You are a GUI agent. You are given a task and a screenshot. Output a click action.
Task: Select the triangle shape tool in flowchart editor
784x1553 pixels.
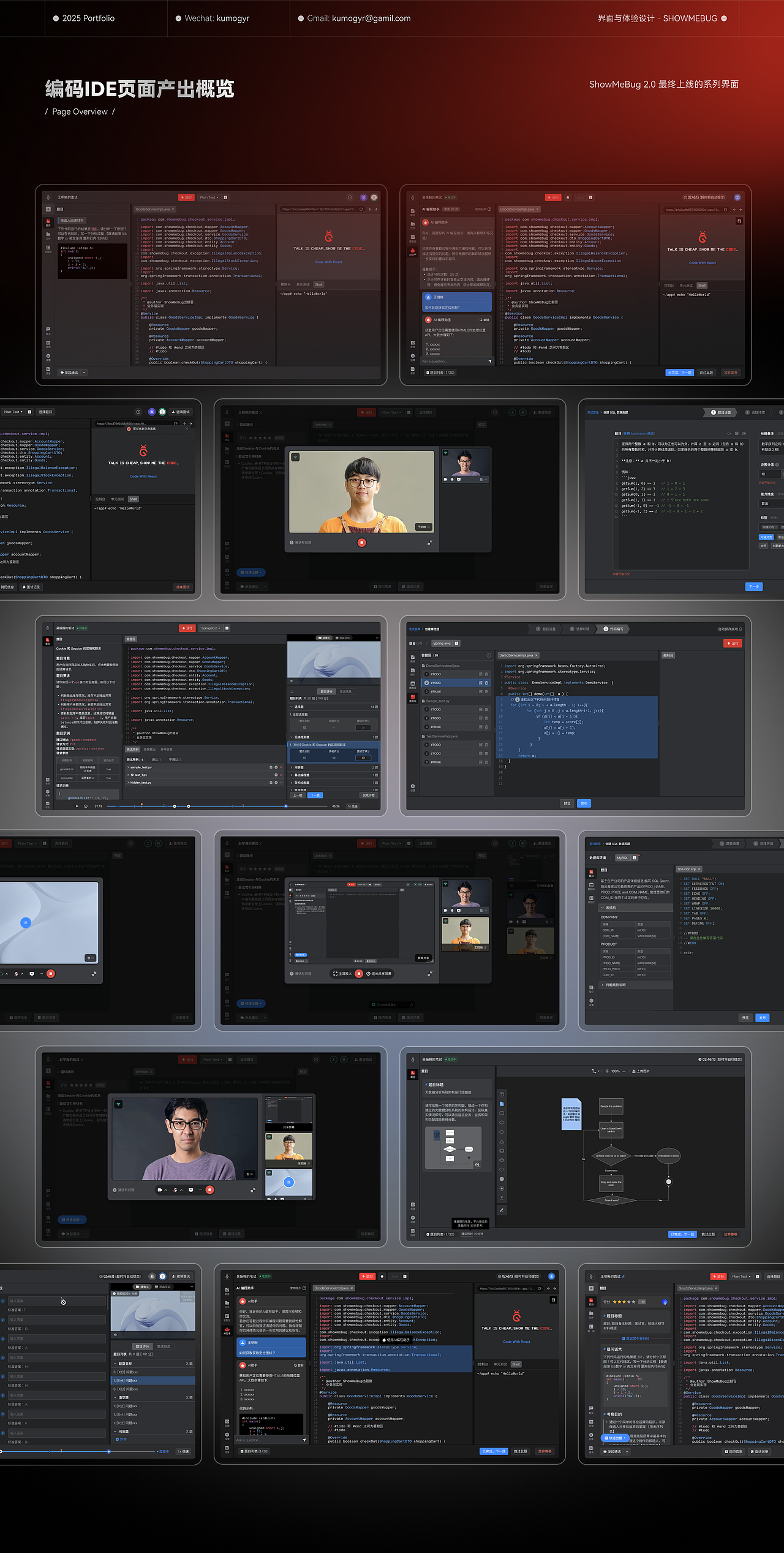click(502, 1142)
